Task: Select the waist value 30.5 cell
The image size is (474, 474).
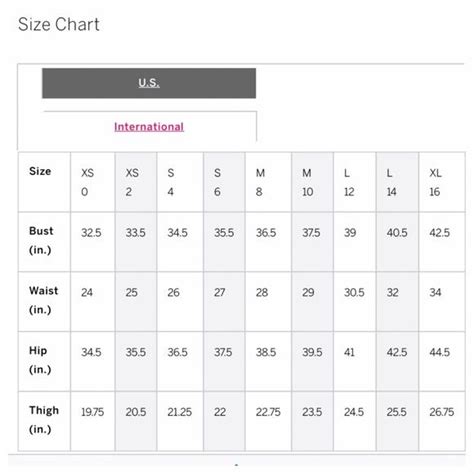Action: pyautogui.click(x=355, y=301)
